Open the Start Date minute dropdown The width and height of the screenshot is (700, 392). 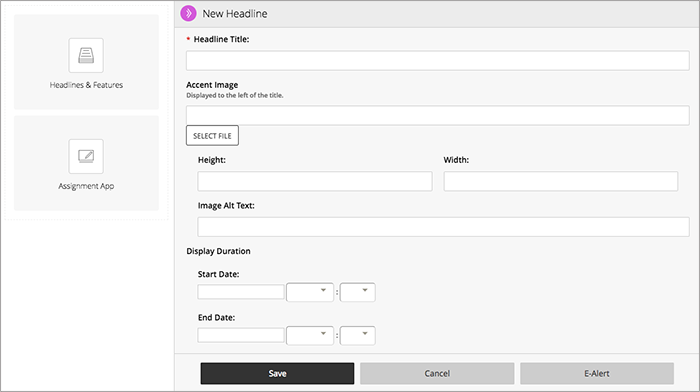coord(358,292)
